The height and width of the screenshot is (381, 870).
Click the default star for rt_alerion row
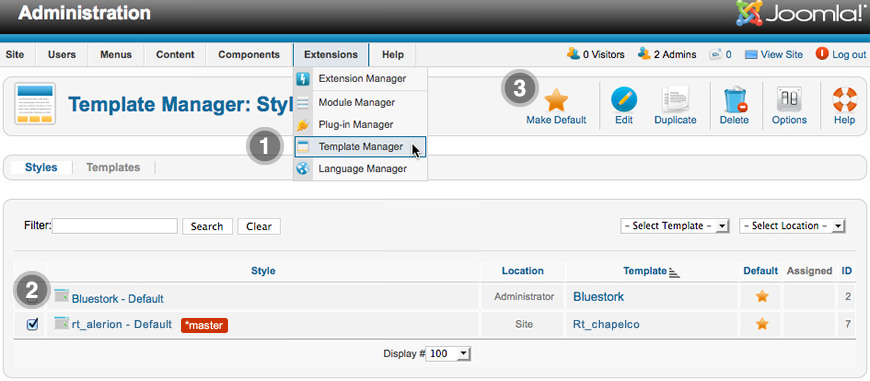pyautogui.click(x=762, y=324)
